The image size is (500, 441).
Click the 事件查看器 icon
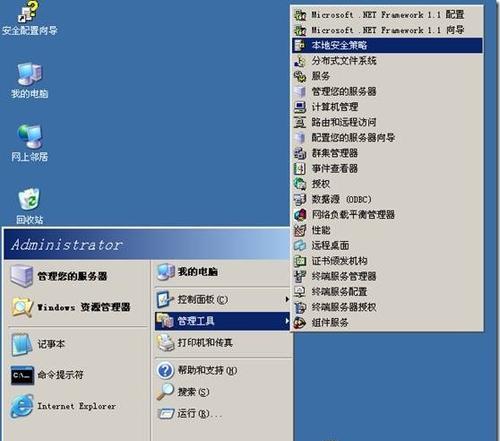[x=300, y=169]
